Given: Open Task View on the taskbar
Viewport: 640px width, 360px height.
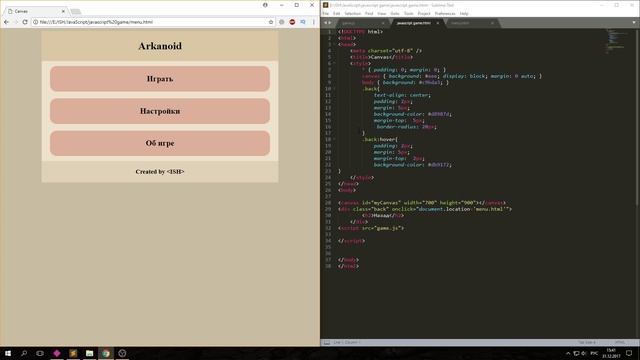Looking at the screenshot, I should coord(40,353).
